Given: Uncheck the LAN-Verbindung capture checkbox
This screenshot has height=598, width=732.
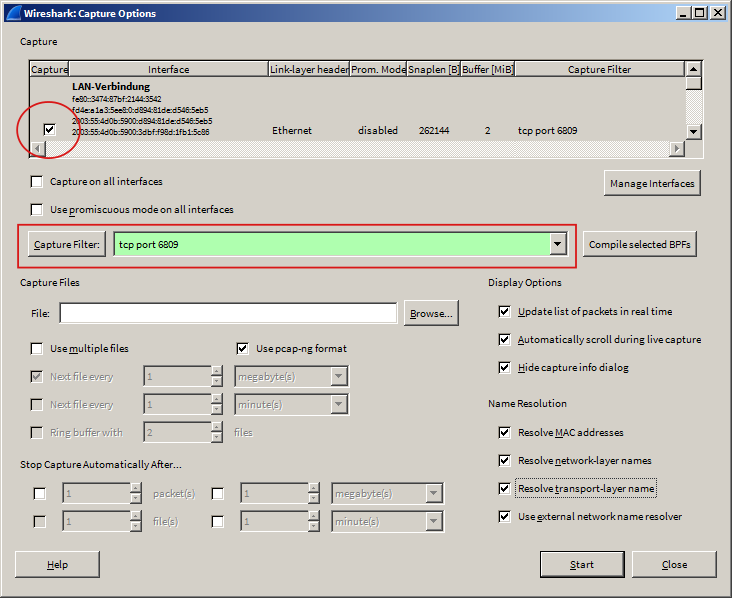Looking at the screenshot, I should click(49, 130).
